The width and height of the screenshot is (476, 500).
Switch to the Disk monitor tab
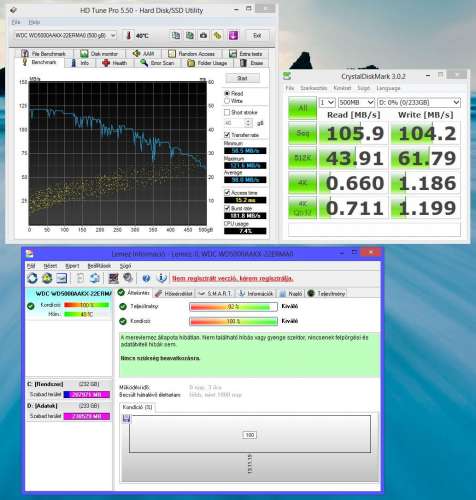pos(99,54)
